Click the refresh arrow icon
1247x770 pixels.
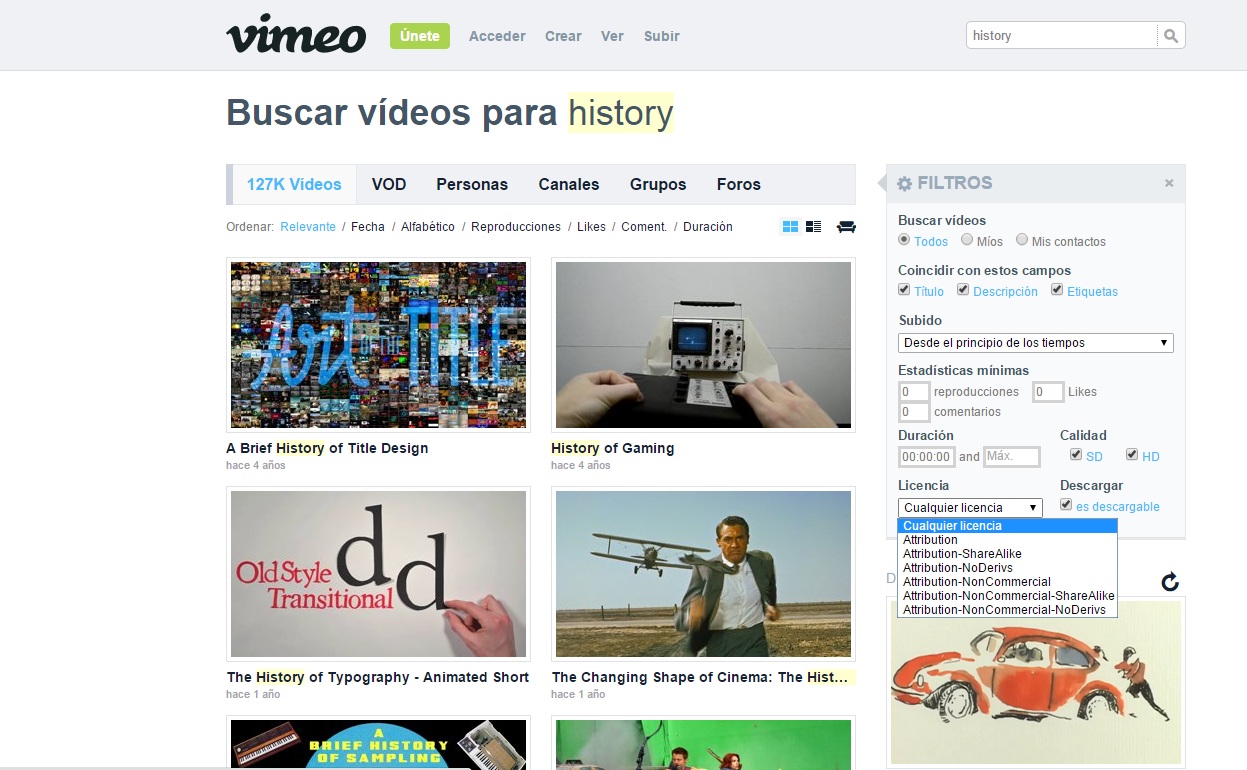[x=1170, y=582]
